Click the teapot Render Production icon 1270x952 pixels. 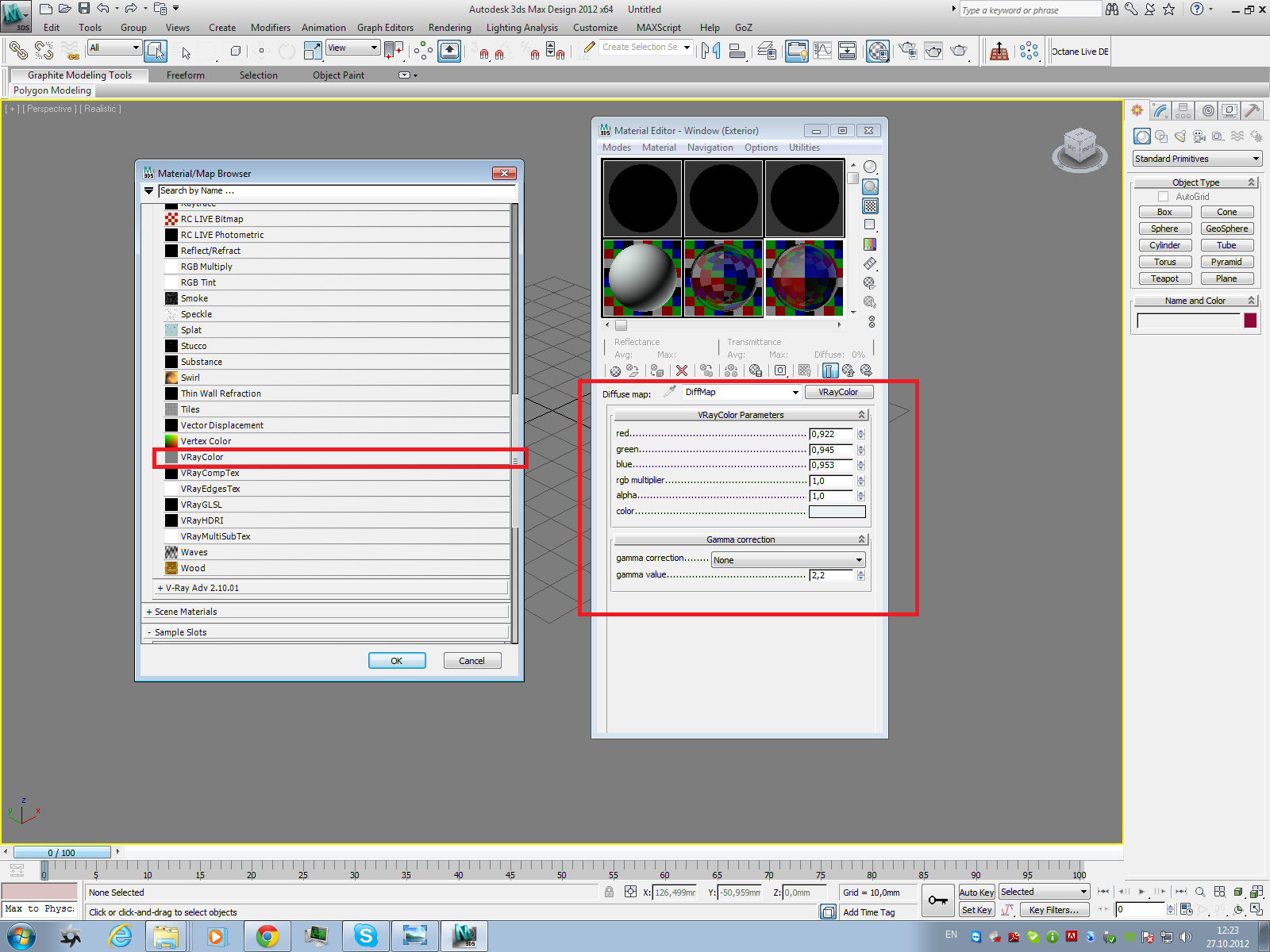point(960,52)
